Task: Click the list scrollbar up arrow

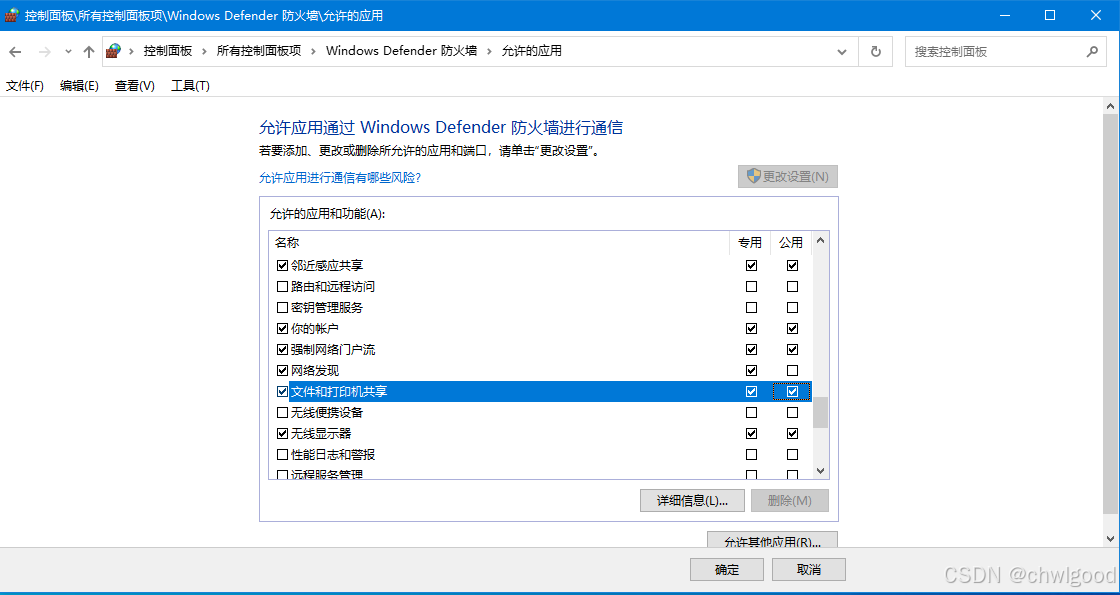Action: click(820, 241)
